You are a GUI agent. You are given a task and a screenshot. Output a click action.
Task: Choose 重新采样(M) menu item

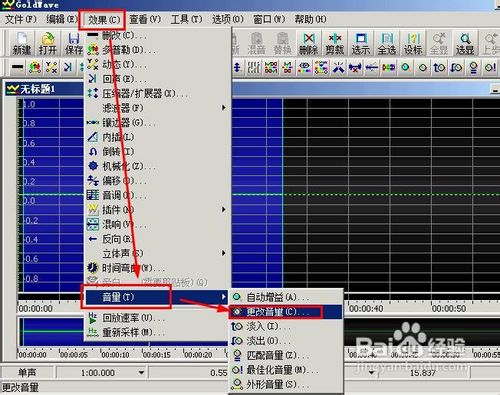[x=157, y=332]
